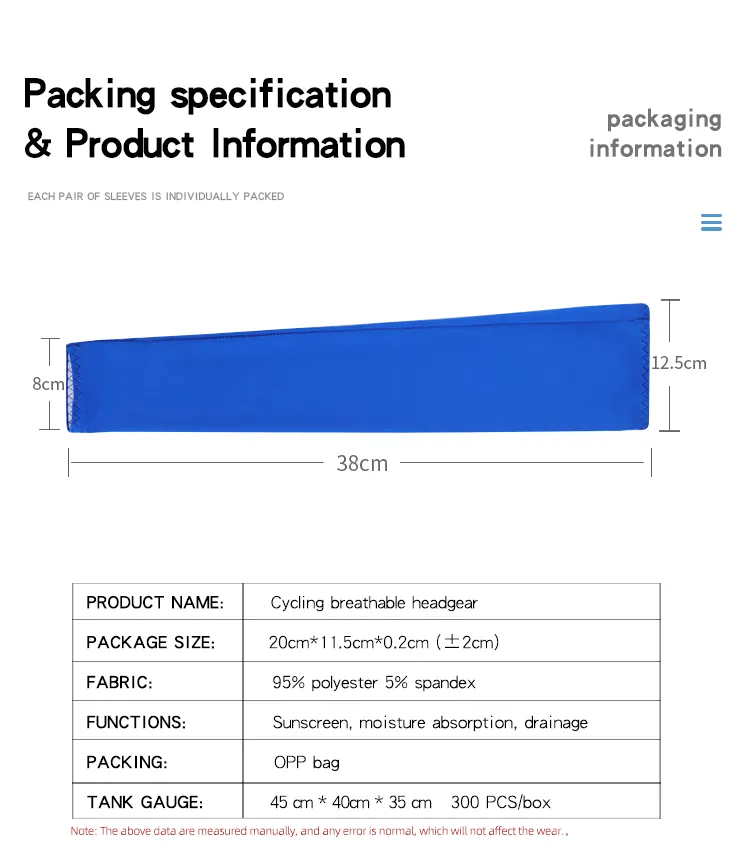Click the "Packing specification" heading line
The height and width of the screenshot is (865, 750).
click(x=207, y=95)
